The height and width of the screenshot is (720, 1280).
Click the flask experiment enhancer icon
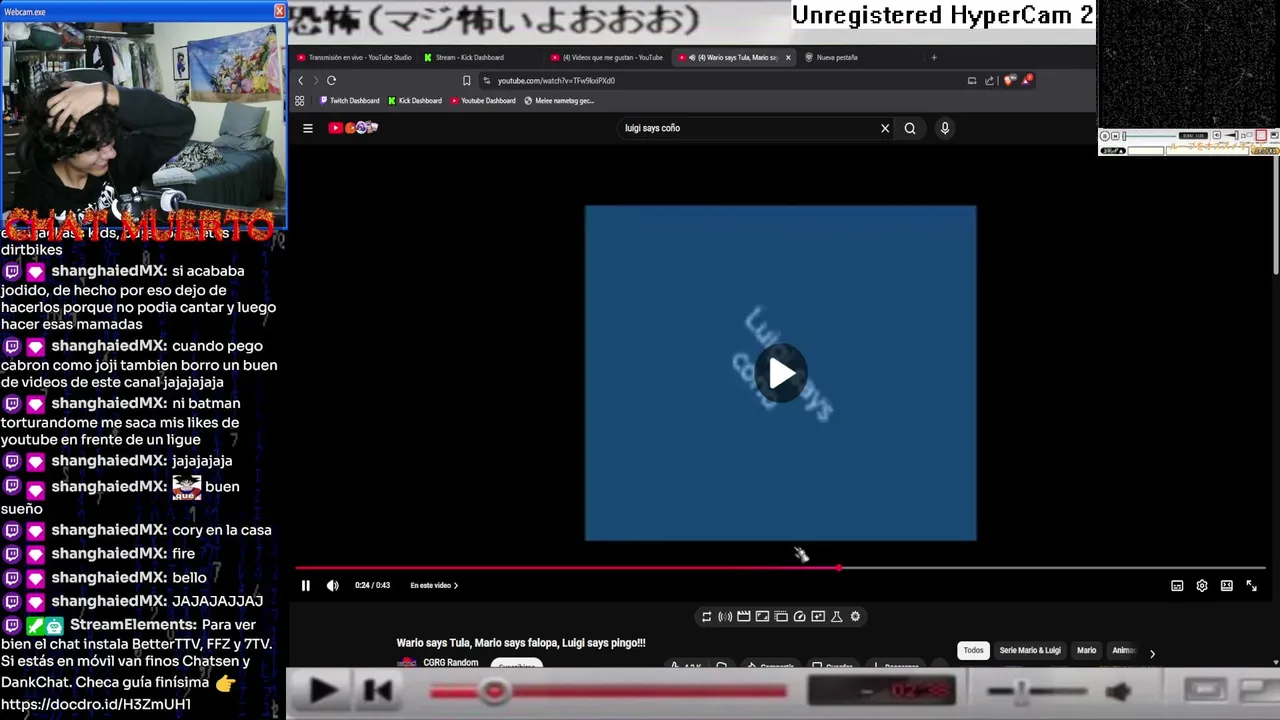[837, 617]
